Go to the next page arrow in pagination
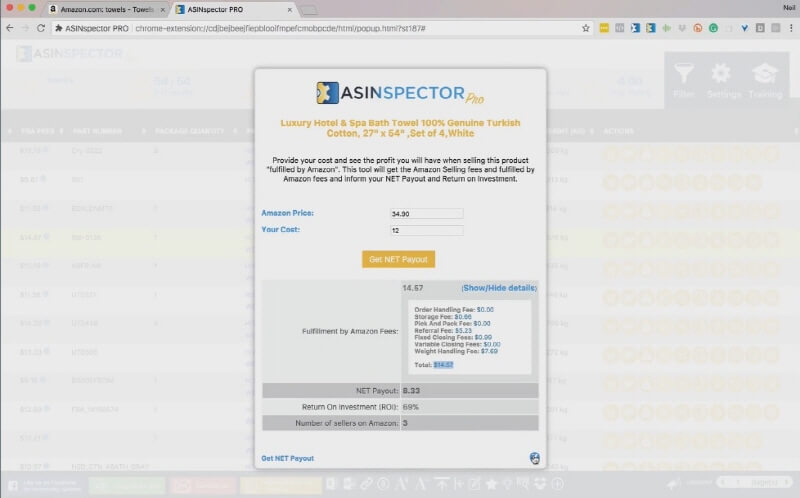The height and width of the screenshot is (498, 800). 786,482
